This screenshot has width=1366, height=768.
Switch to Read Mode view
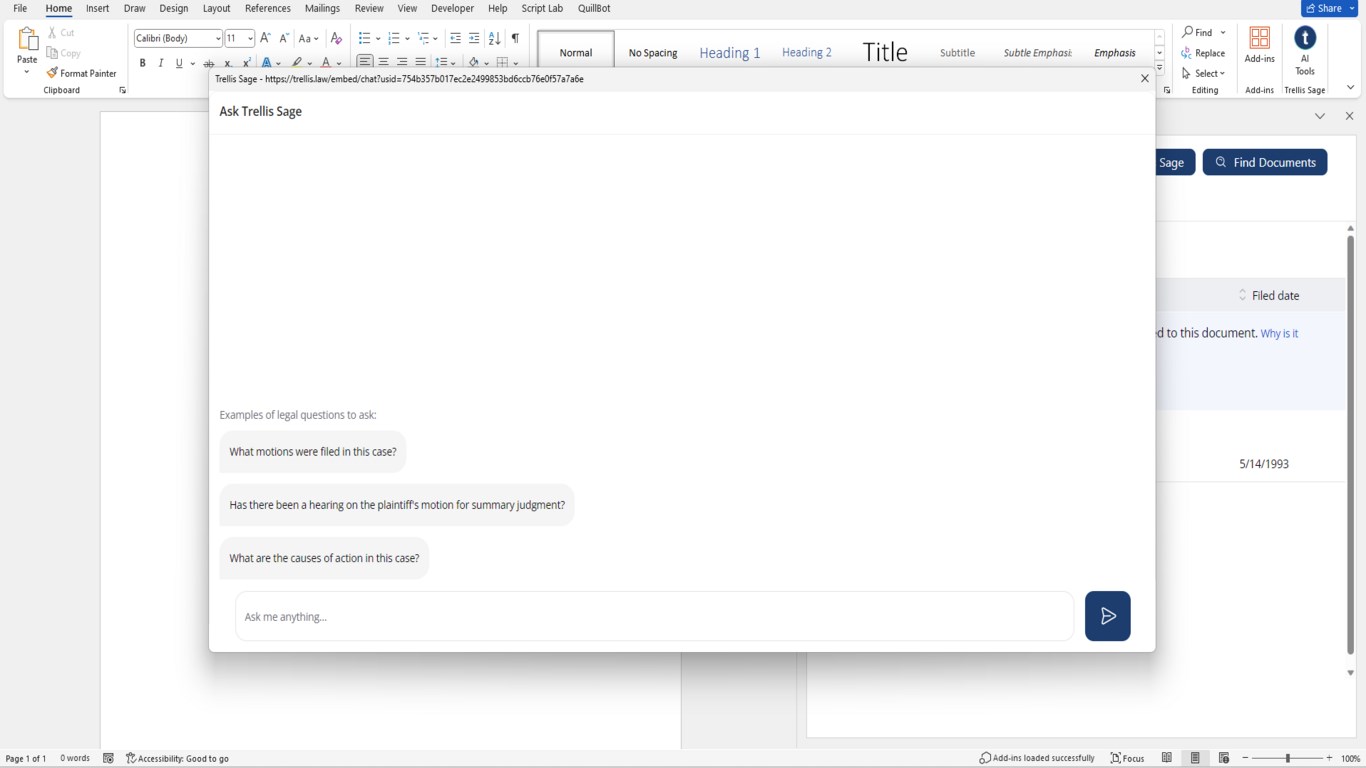pos(1167,758)
